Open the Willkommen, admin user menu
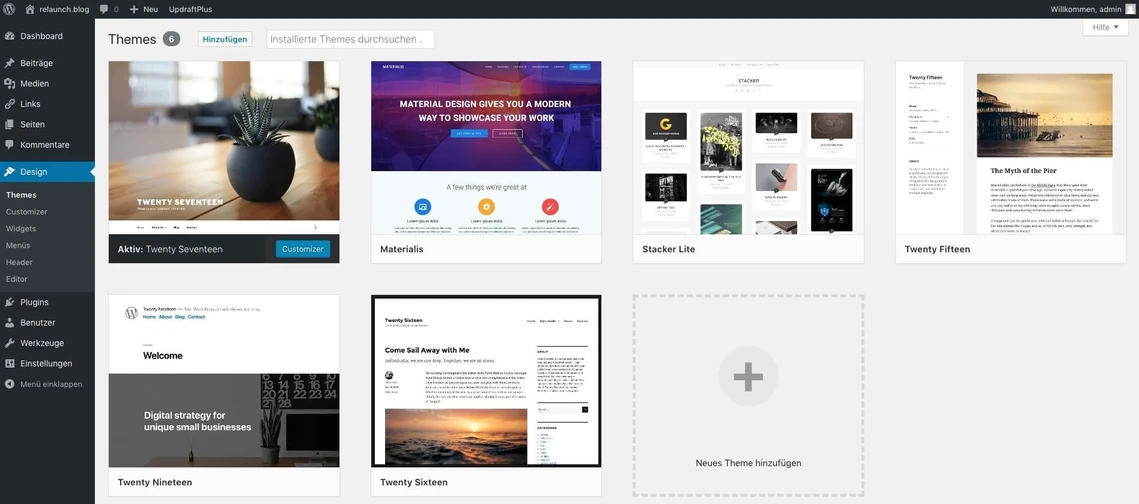 [x=1085, y=9]
